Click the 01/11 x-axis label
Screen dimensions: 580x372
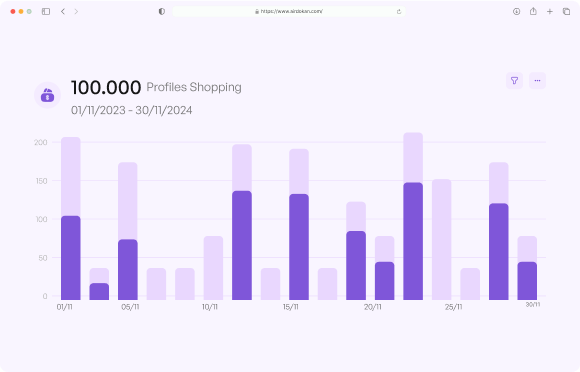coord(64,307)
